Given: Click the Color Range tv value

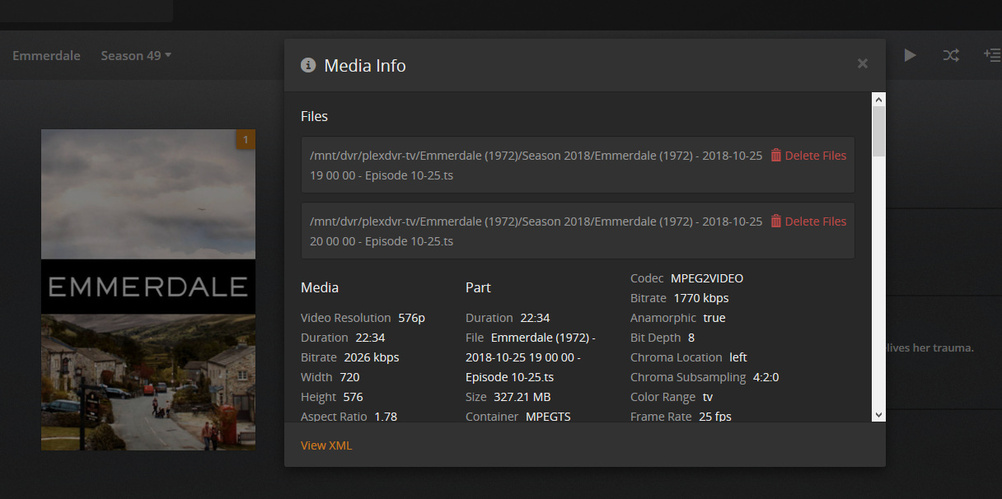Looking at the screenshot, I should [x=707, y=397].
